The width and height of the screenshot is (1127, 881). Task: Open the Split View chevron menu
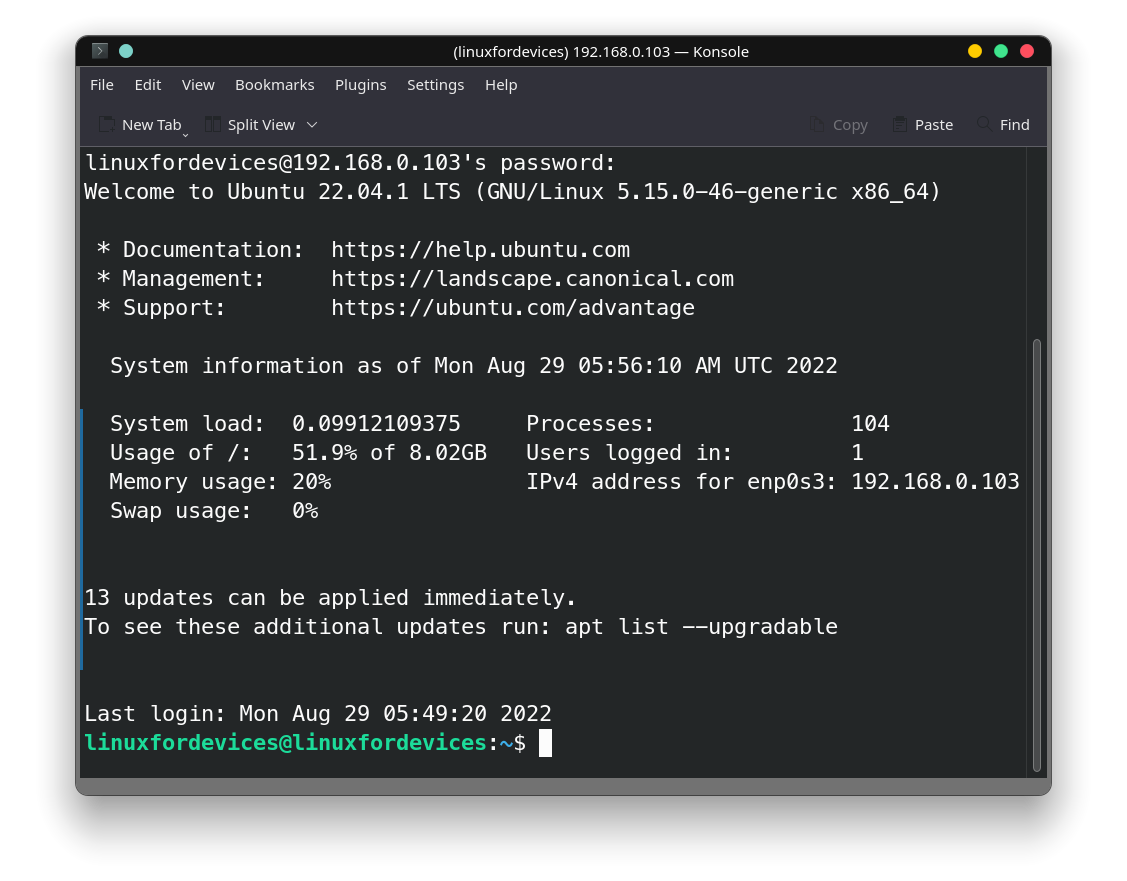point(311,124)
